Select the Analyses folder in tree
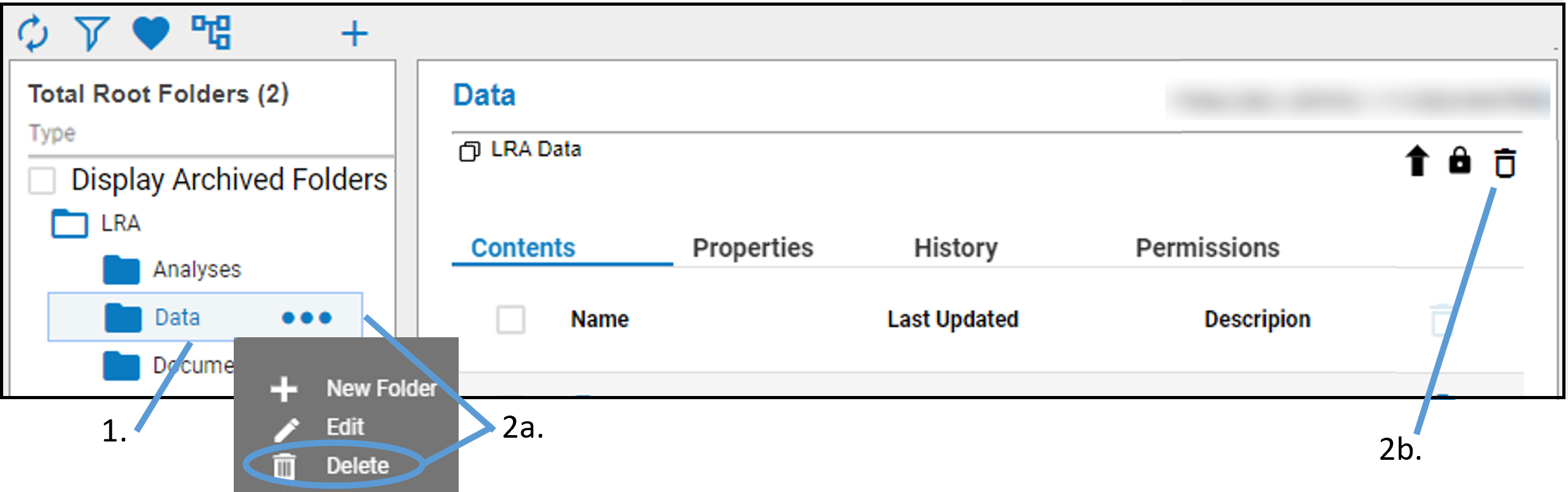Screen dimensions: 1568x492 click(196, 270)
